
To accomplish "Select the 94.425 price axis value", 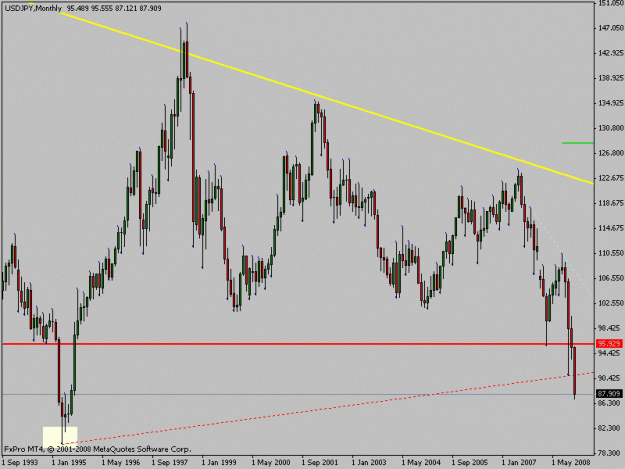I will 610,353.
